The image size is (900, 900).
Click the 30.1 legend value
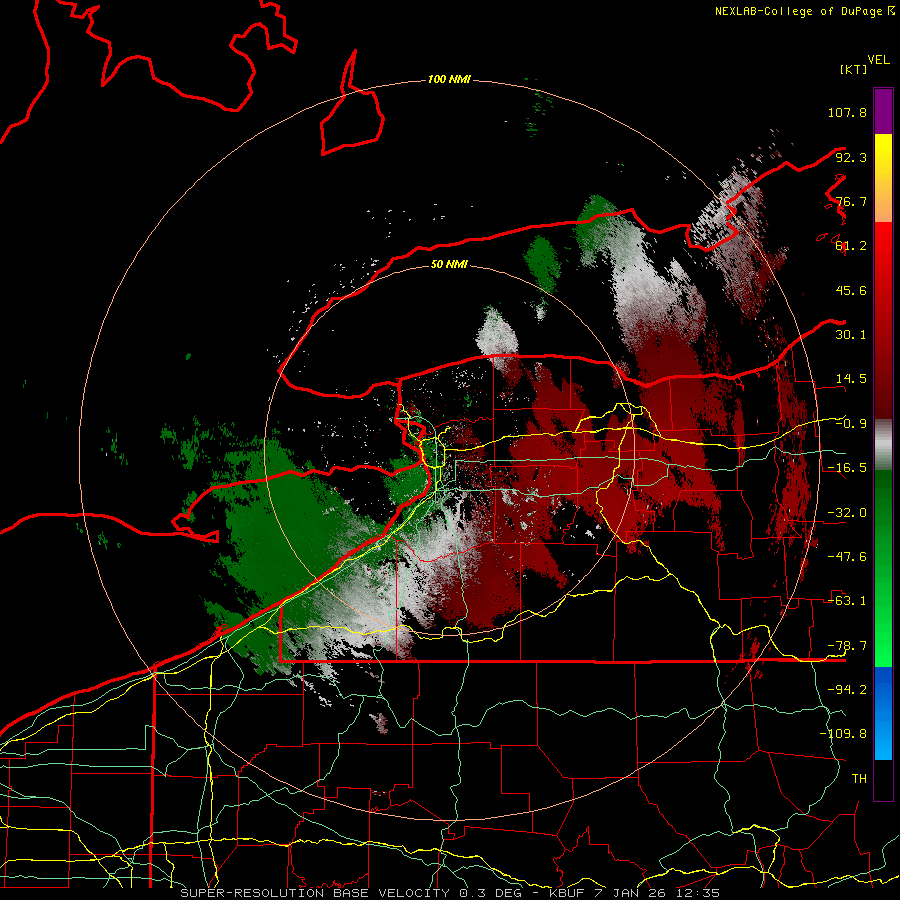(x=851, y=335)
